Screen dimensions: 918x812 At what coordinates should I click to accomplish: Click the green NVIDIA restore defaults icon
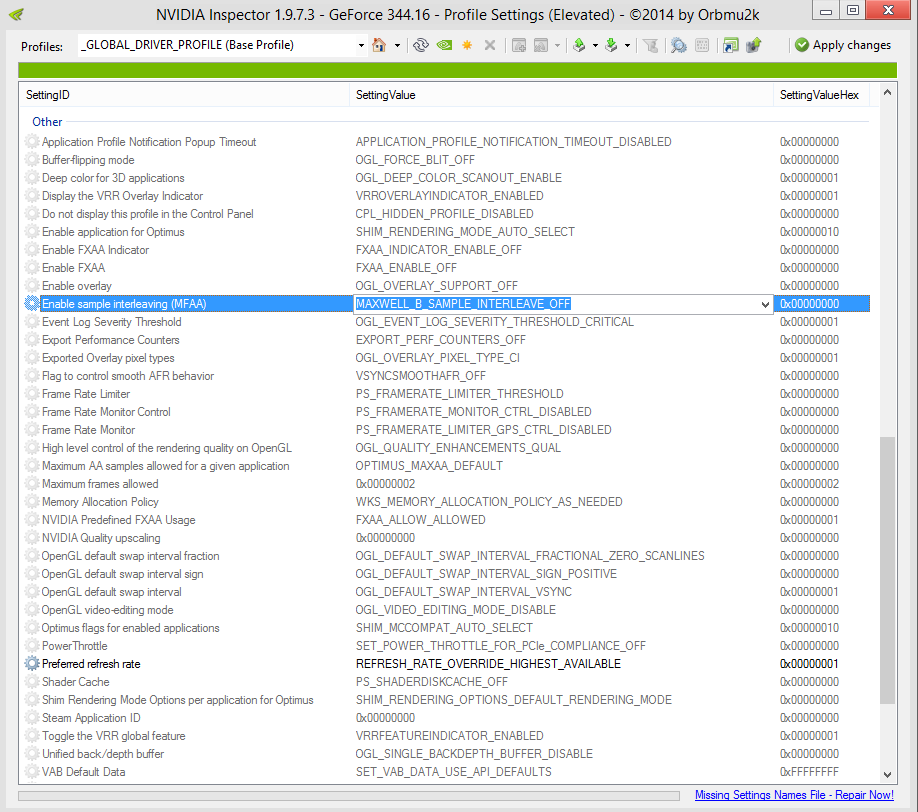point(444,45)
